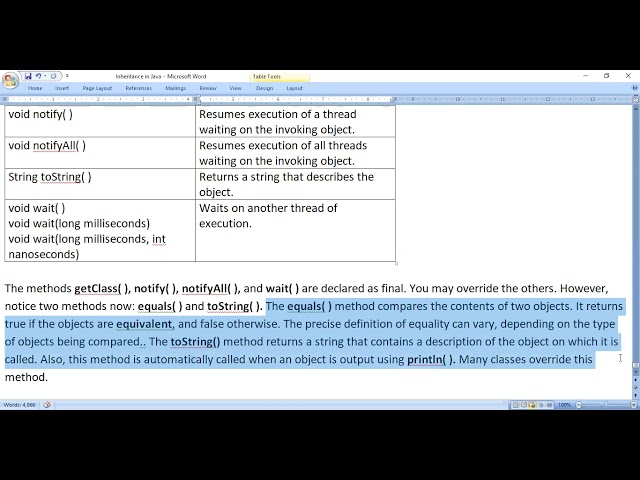
Task: Click the table resize handle at bottom-right corner
Action: (x=396, y=264)
